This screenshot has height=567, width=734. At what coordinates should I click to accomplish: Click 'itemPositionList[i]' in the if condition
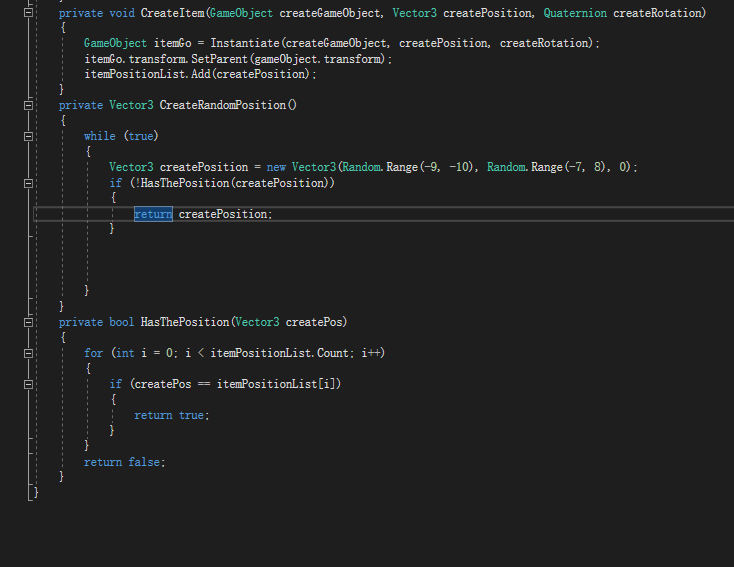click(x=276, y=384)
